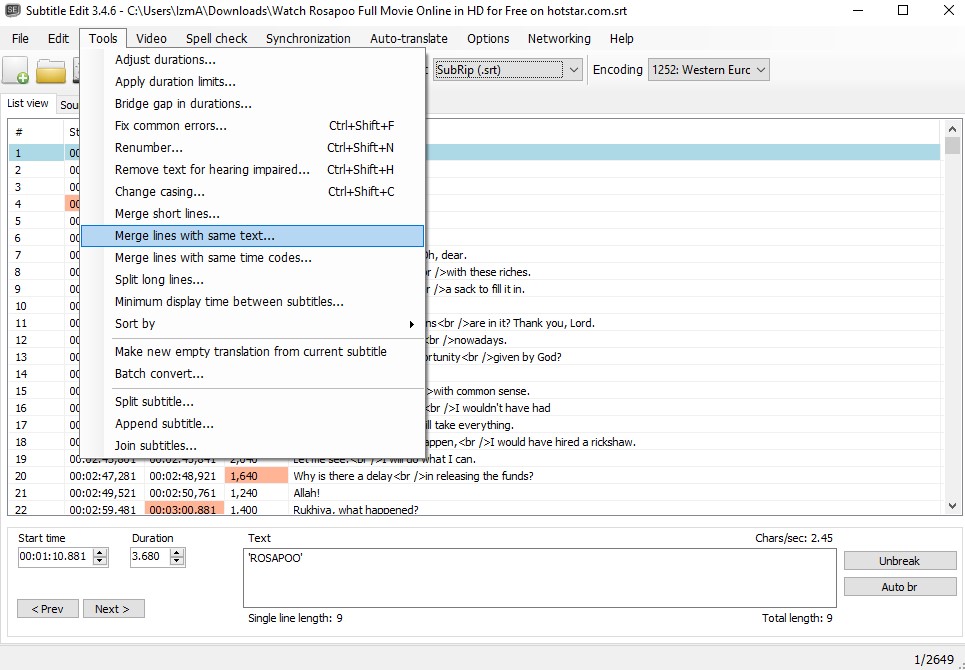Choose Split long lines entry

(159, 280)
